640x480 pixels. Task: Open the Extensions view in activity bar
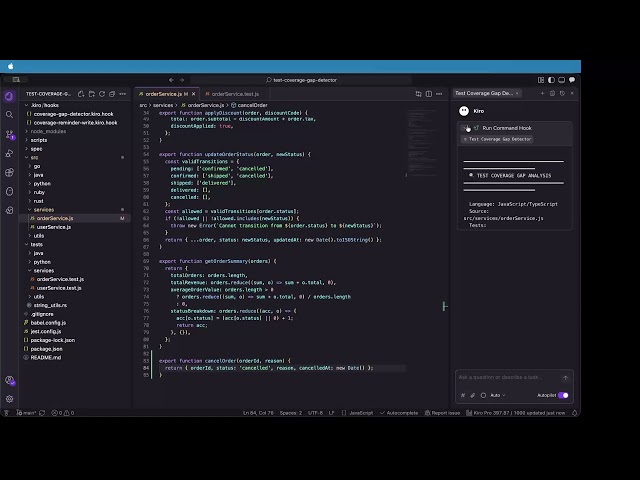tap(9, 172)
